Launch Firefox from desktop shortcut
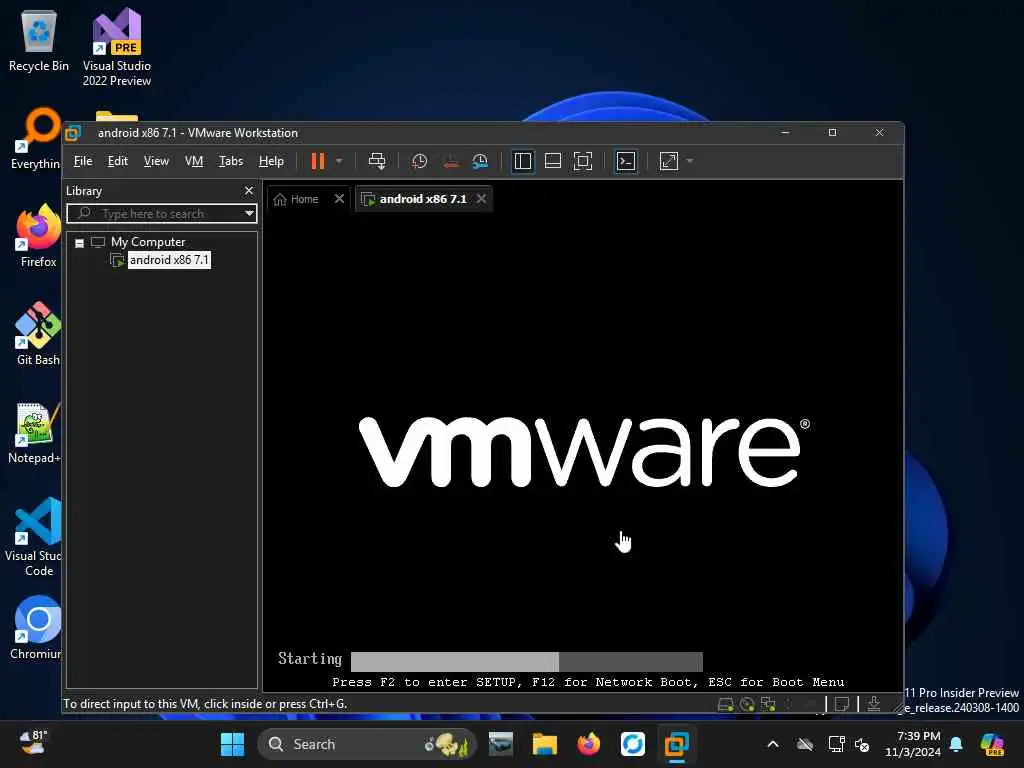 tap(38, 236)
